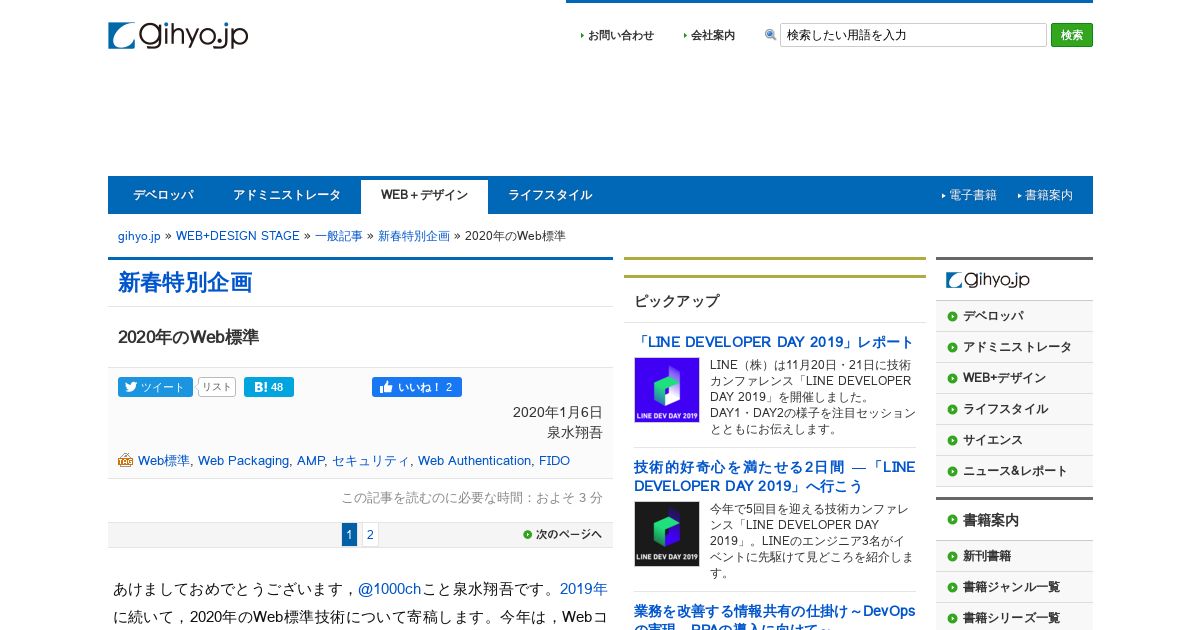Open the お問い合わせ link
The width and height of the screenshot is (1200, 630).
click(621, 35)
